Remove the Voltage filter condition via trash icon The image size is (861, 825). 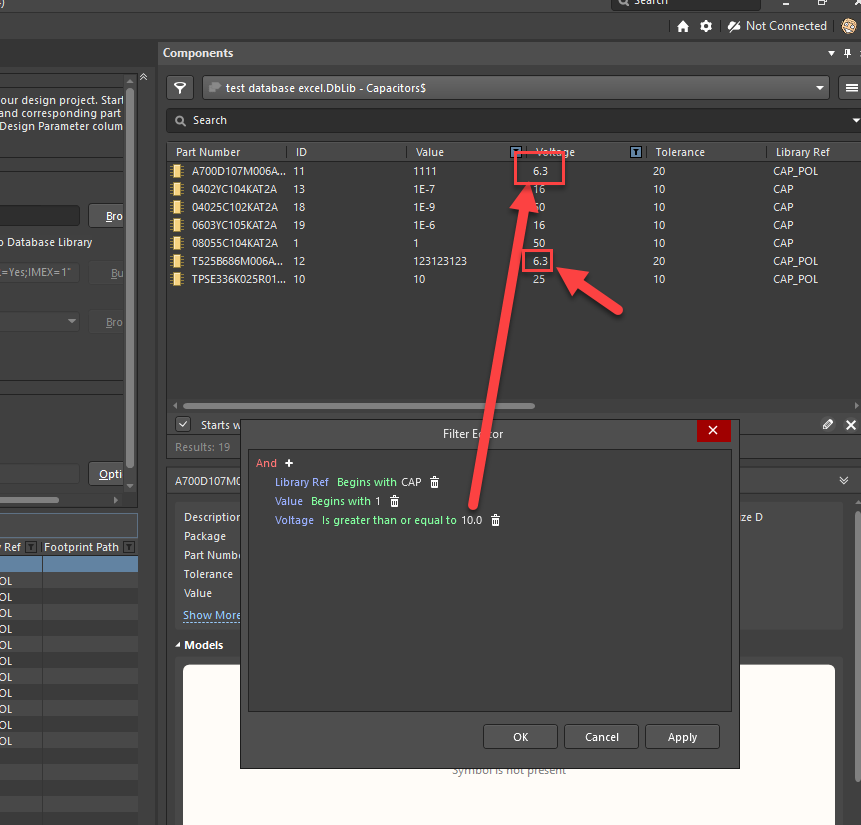click(495, 520)
